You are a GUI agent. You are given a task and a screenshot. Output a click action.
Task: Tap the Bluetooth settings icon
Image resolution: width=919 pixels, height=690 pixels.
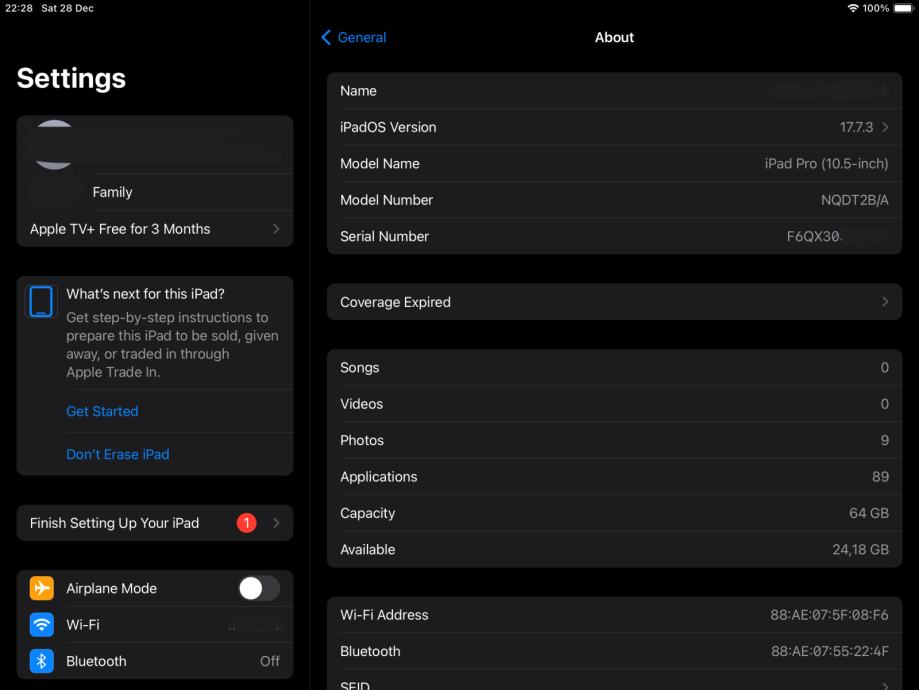42,661
